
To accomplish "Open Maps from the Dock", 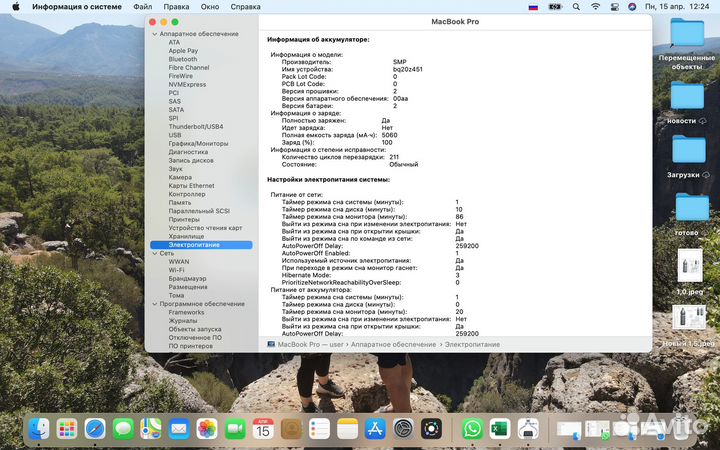I will (x=151, y=429).
